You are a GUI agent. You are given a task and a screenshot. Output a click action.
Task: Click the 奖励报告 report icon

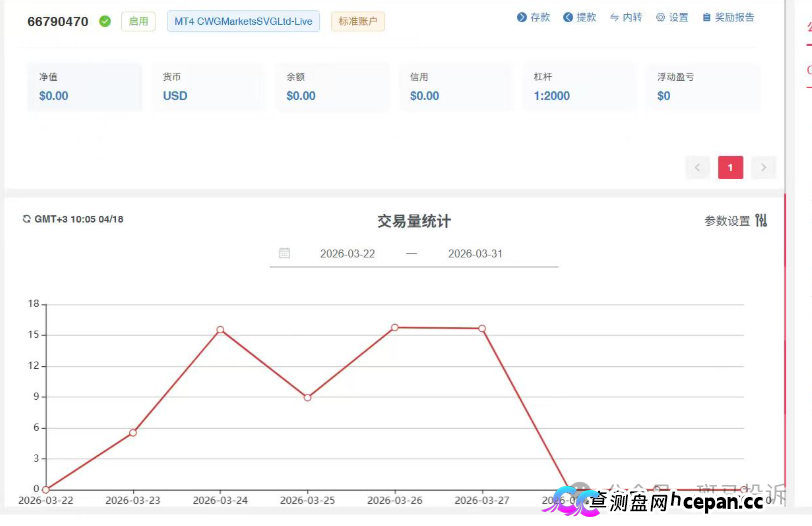(x=706, y=17)
